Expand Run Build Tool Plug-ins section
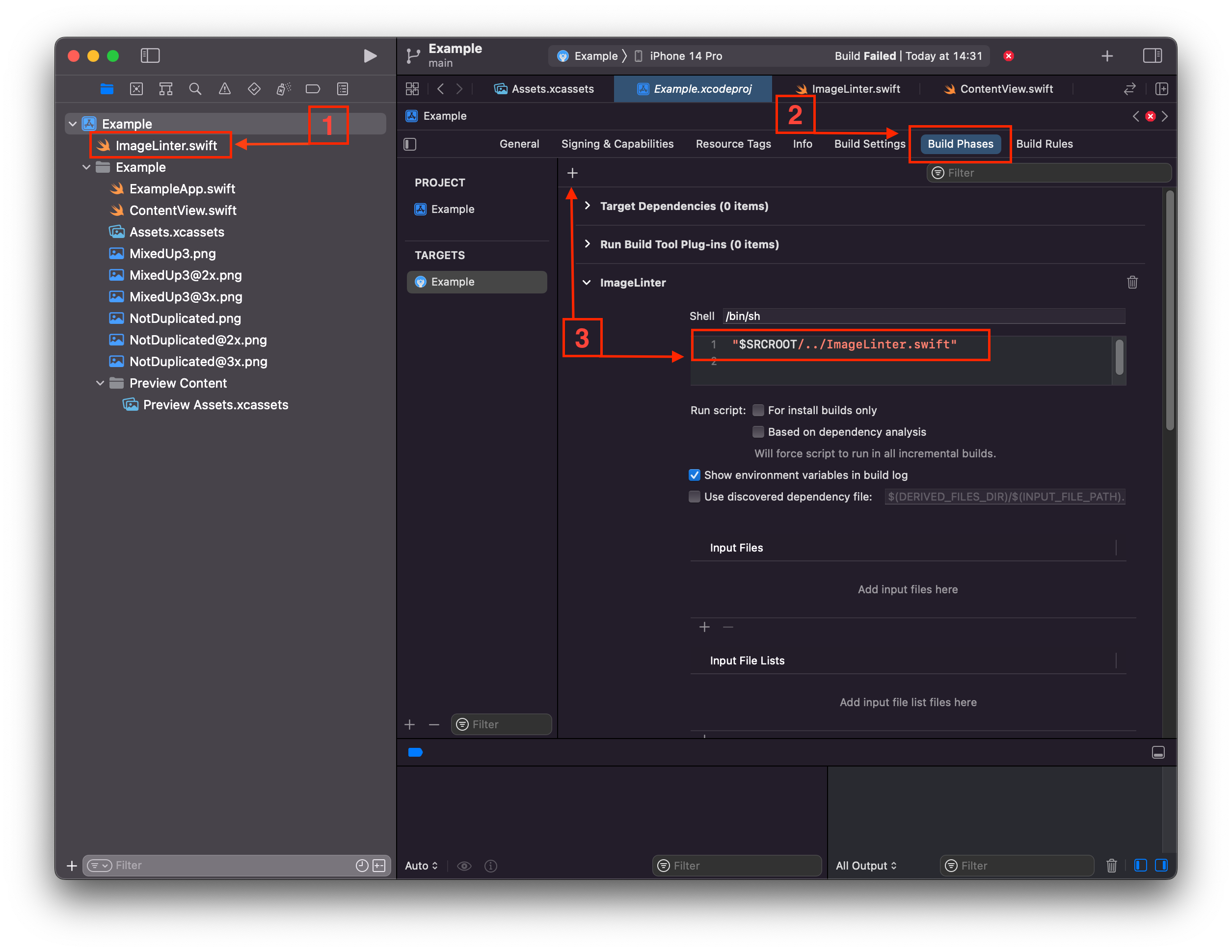Viewport: 1232px width, 952px height. (587, 243)
